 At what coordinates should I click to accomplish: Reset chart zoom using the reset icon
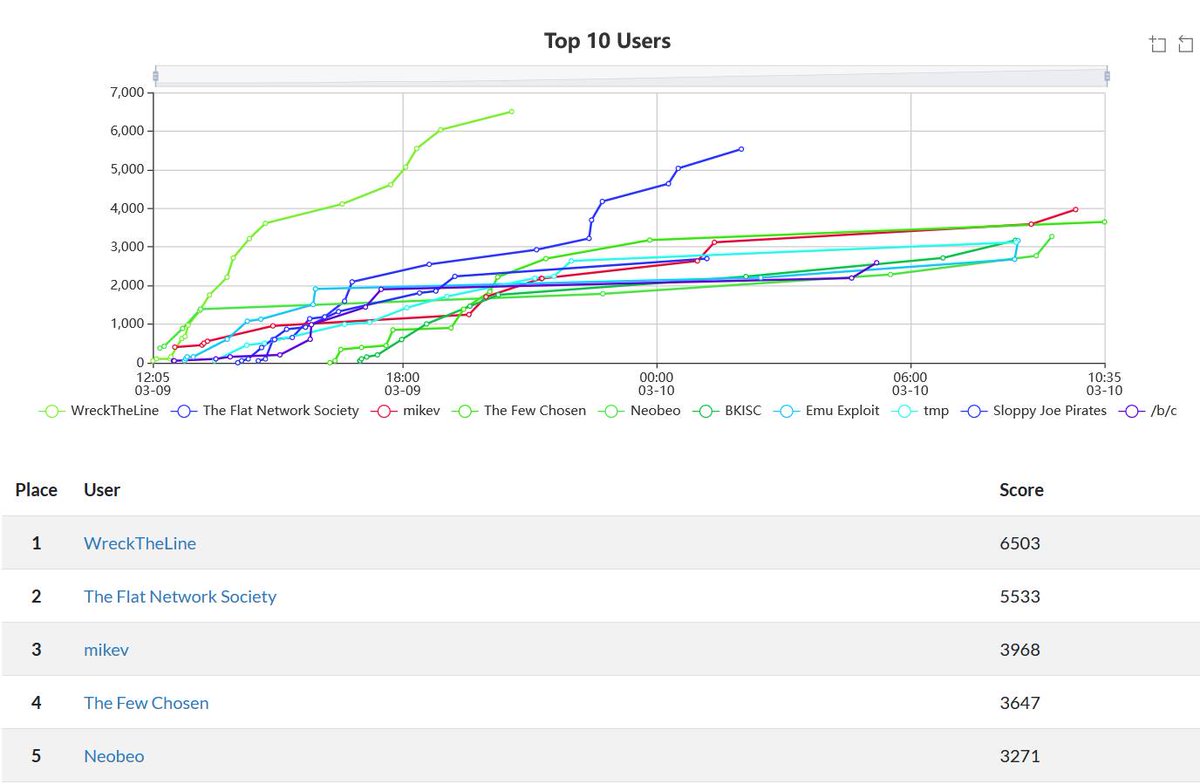pos(1185,43)
